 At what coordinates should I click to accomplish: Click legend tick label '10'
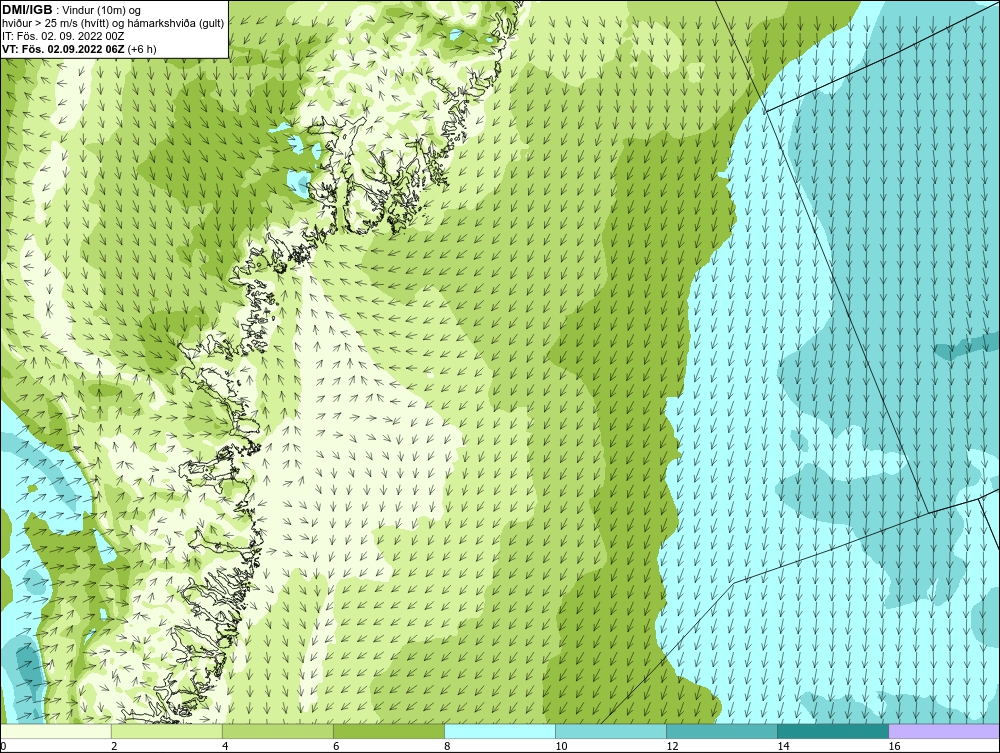[x=561, y=746]
